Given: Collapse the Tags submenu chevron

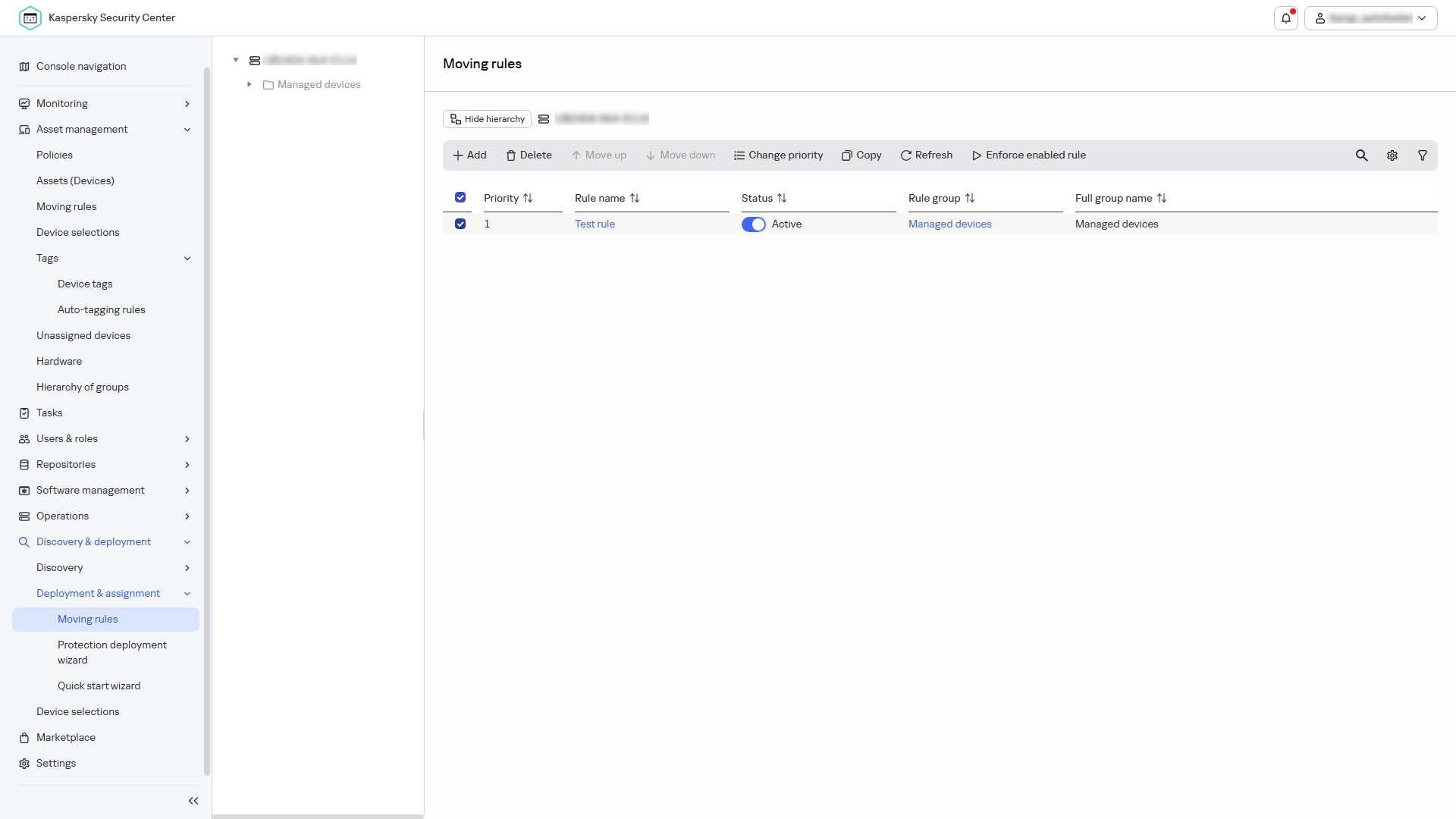Looking at the screenshot, I should click(187, 259).
